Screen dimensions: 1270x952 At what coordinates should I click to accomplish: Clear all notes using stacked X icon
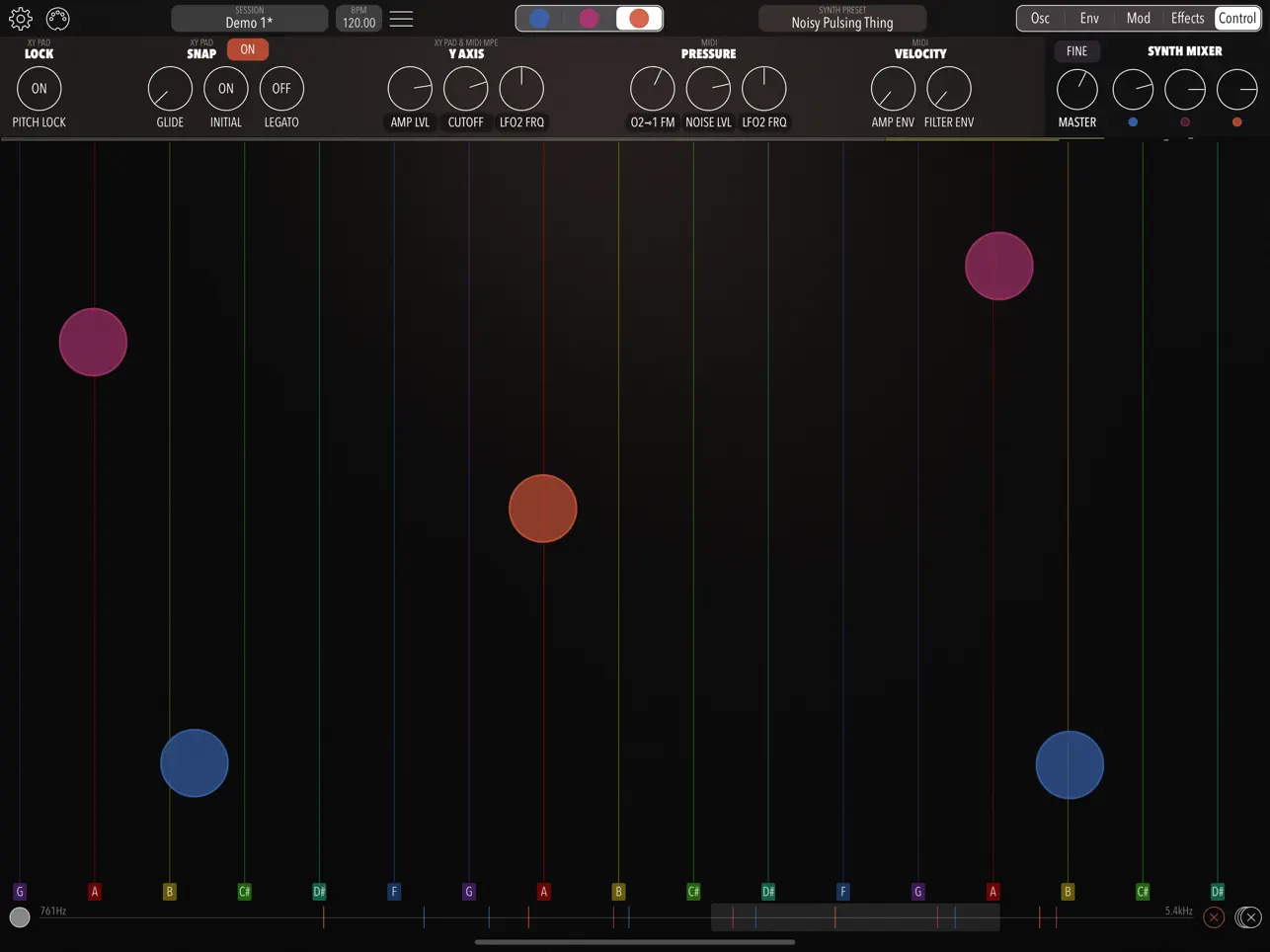[1246, 916]
